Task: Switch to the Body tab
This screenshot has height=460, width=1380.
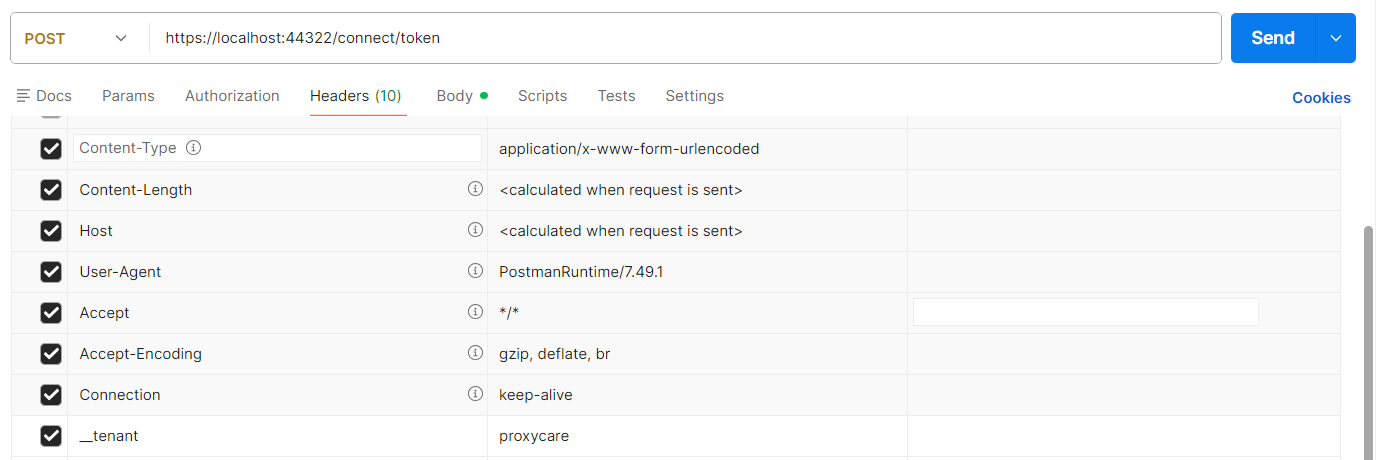Action: [x=455, y=96]
